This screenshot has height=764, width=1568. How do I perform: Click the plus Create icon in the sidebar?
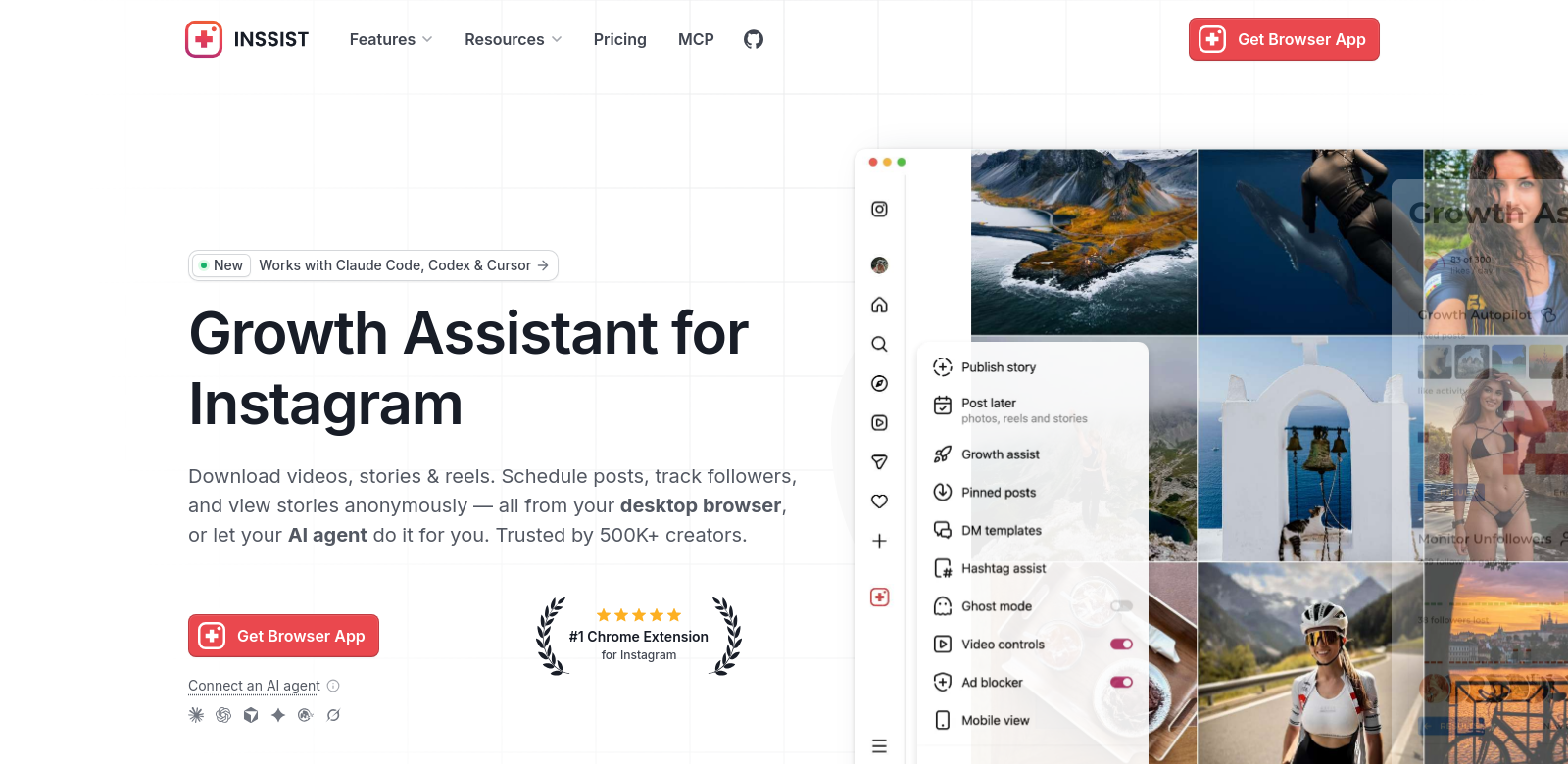click(x=879, y=541)
